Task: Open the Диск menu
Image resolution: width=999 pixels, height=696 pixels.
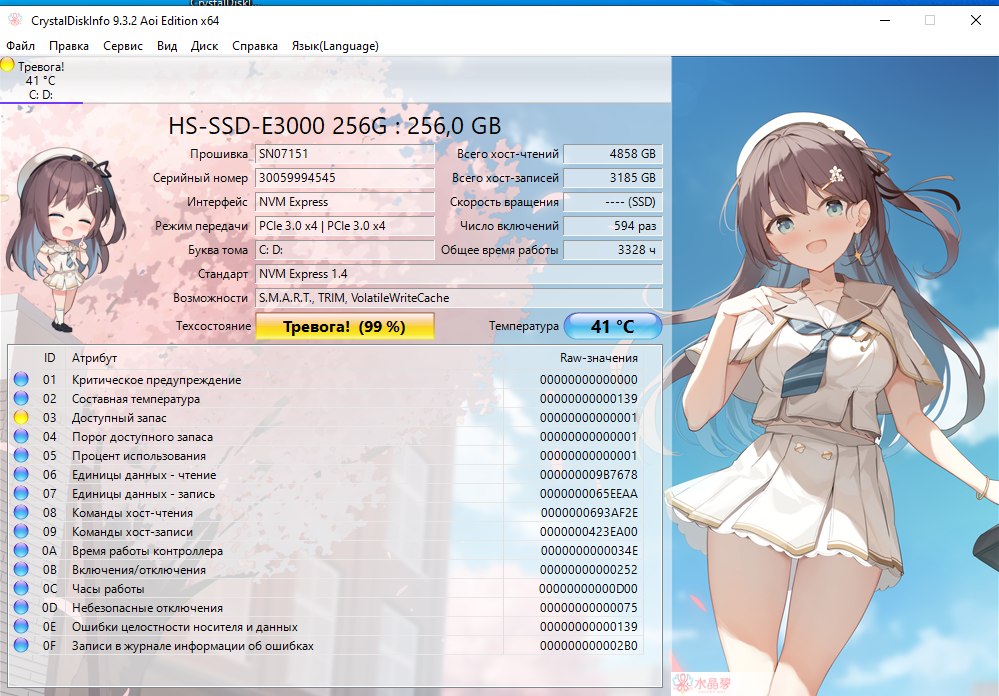Action: click(204, 46)
